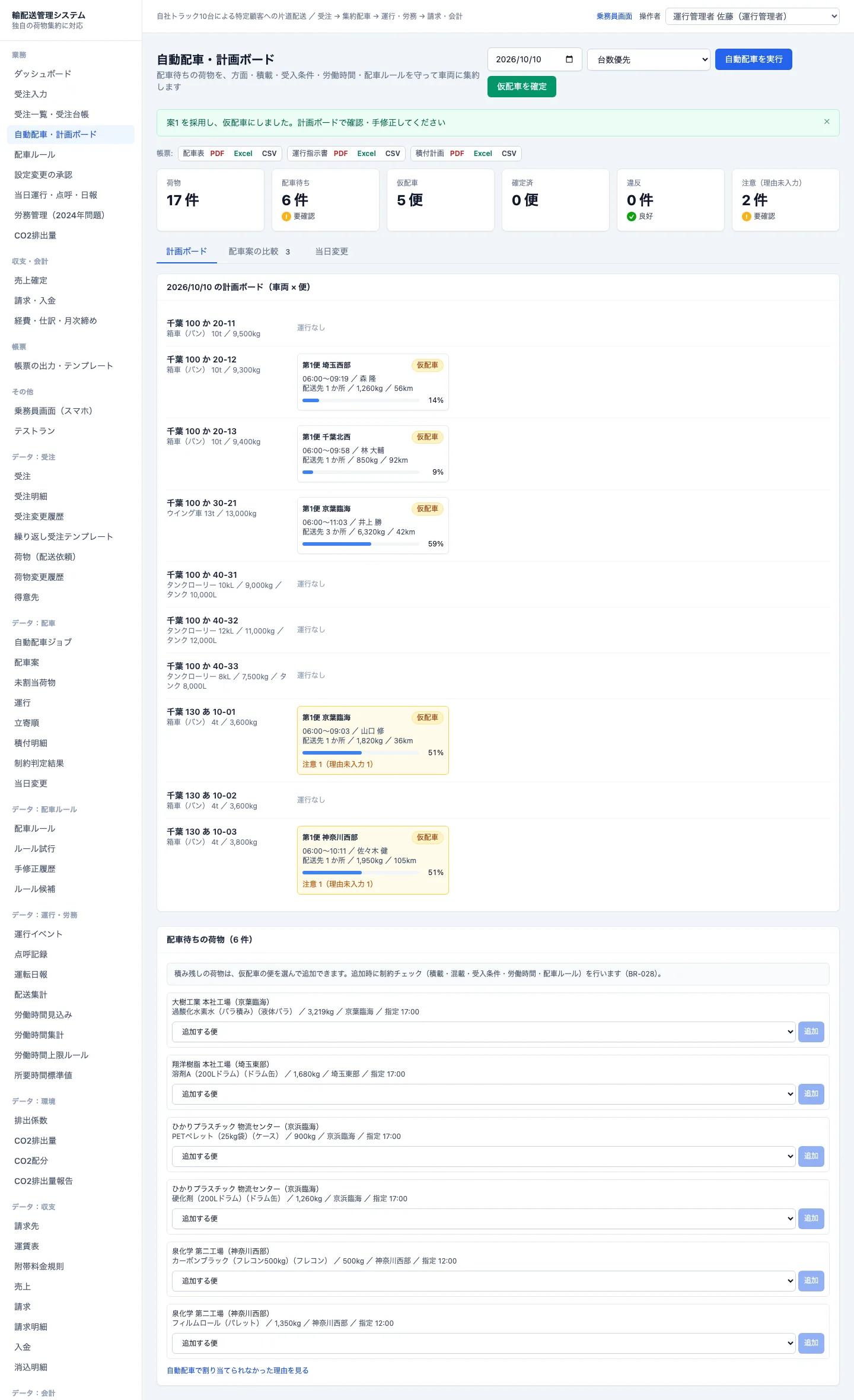This screenshot has width=854, height=1400.
Task: Go to ダッシュボード in sidebar
Action: (71, 74)
